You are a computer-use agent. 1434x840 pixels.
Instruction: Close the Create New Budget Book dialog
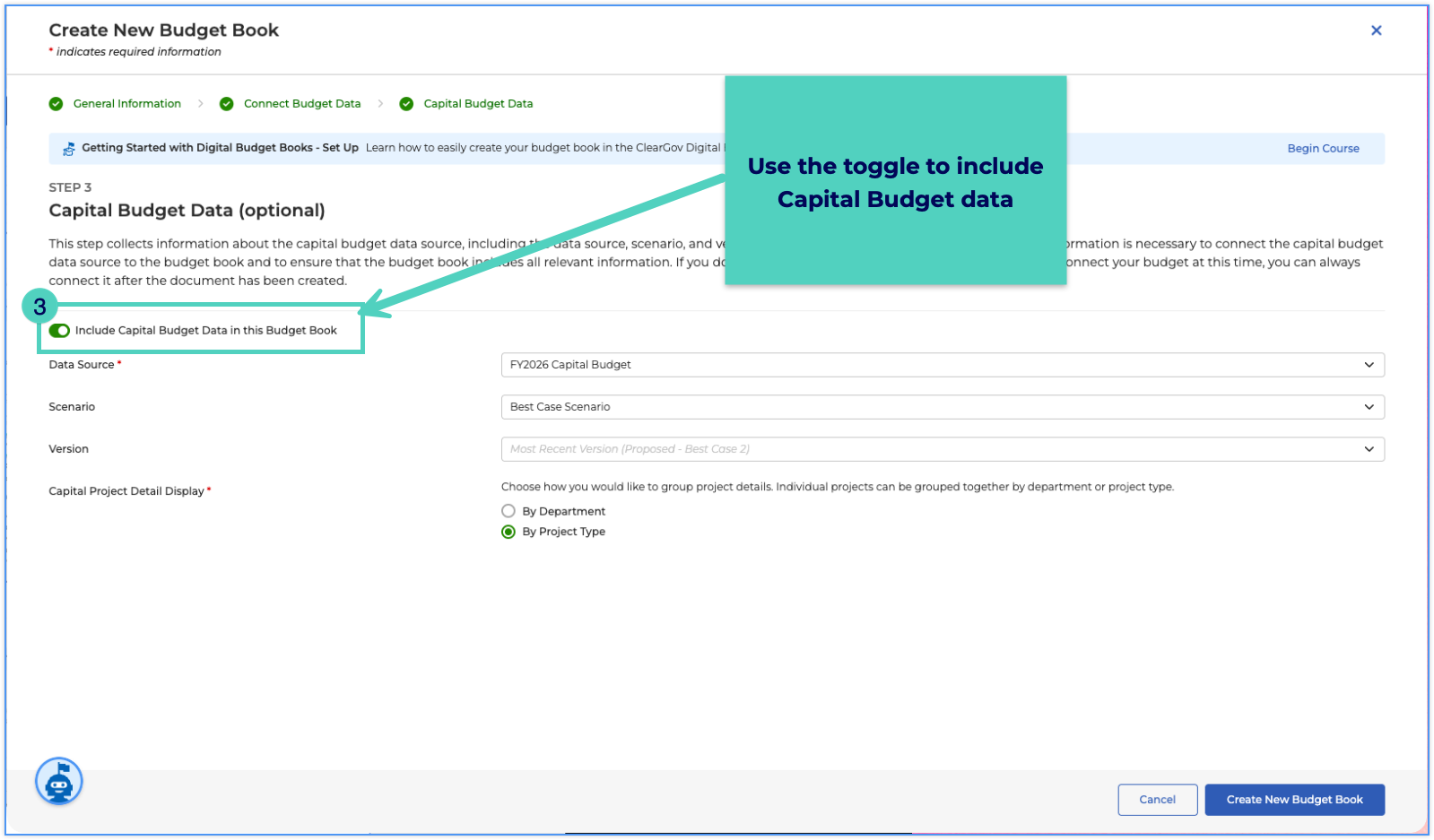pos(1376,30)
